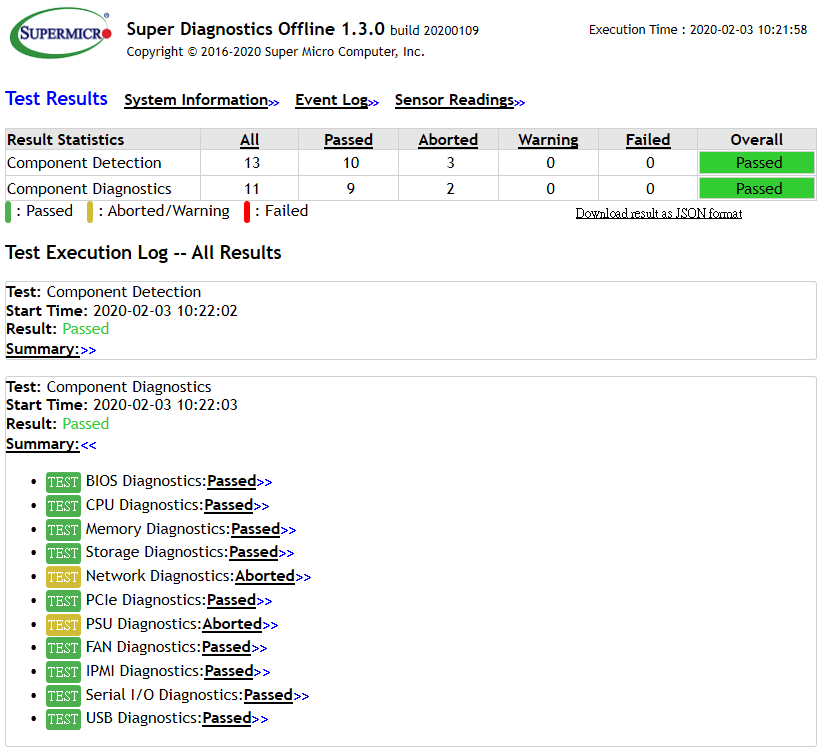Viewport: 824px width, 753px height.
Task: Filter results by Aborted column header
Action: click(x=448, y=140)
